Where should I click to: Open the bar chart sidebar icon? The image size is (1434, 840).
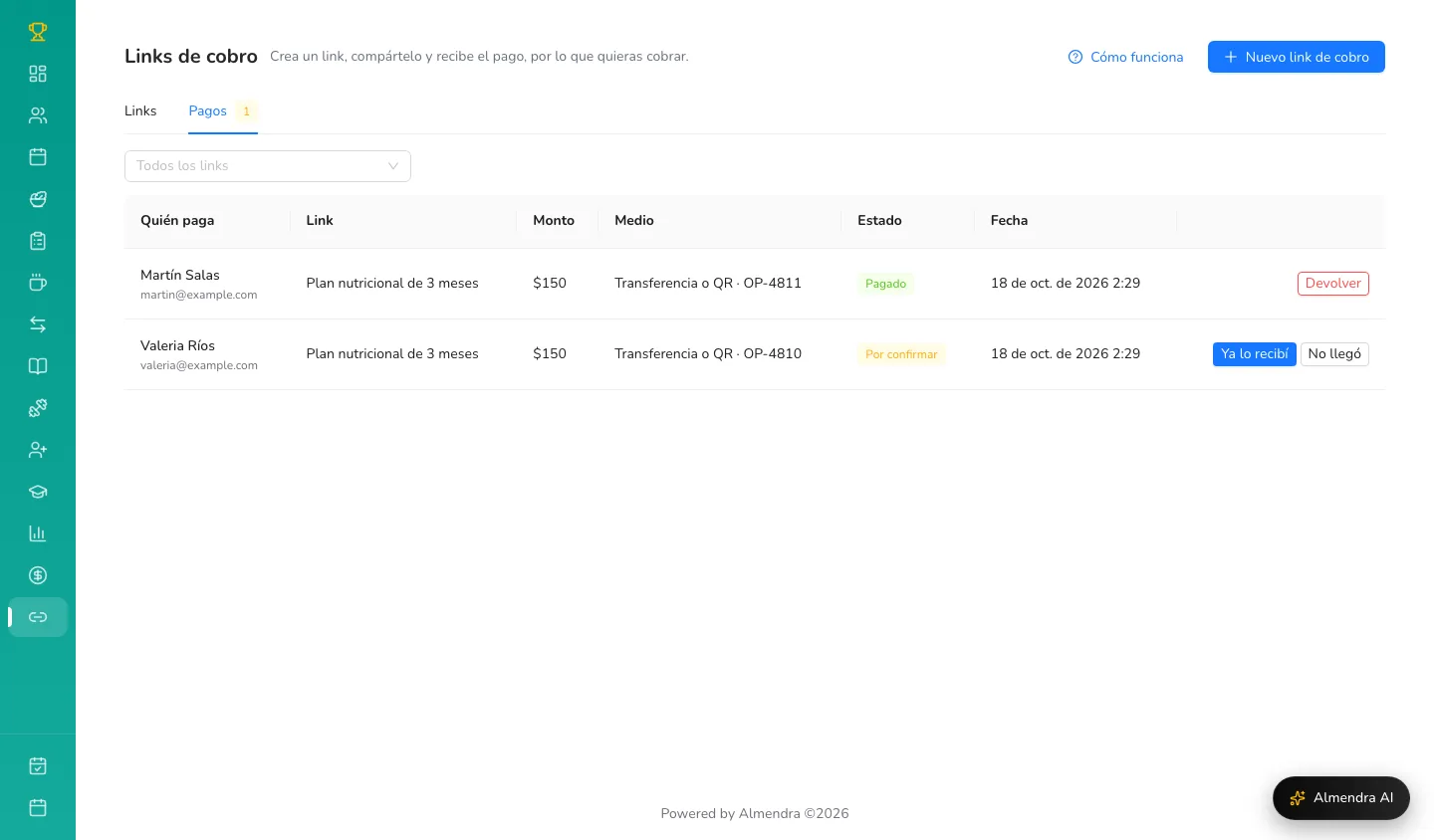38,533
